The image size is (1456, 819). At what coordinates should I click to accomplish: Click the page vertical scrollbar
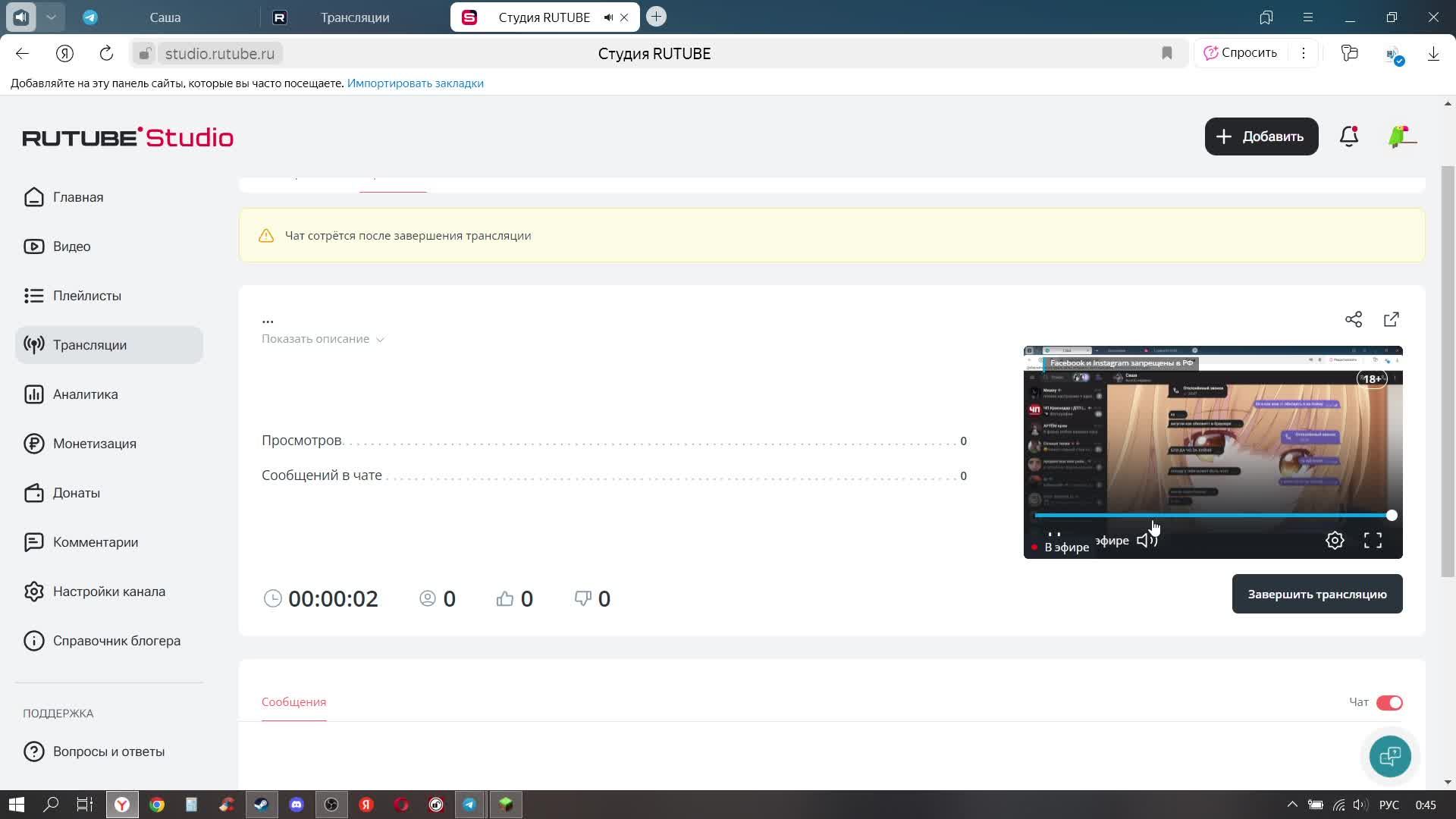[x=1448, y=372]
